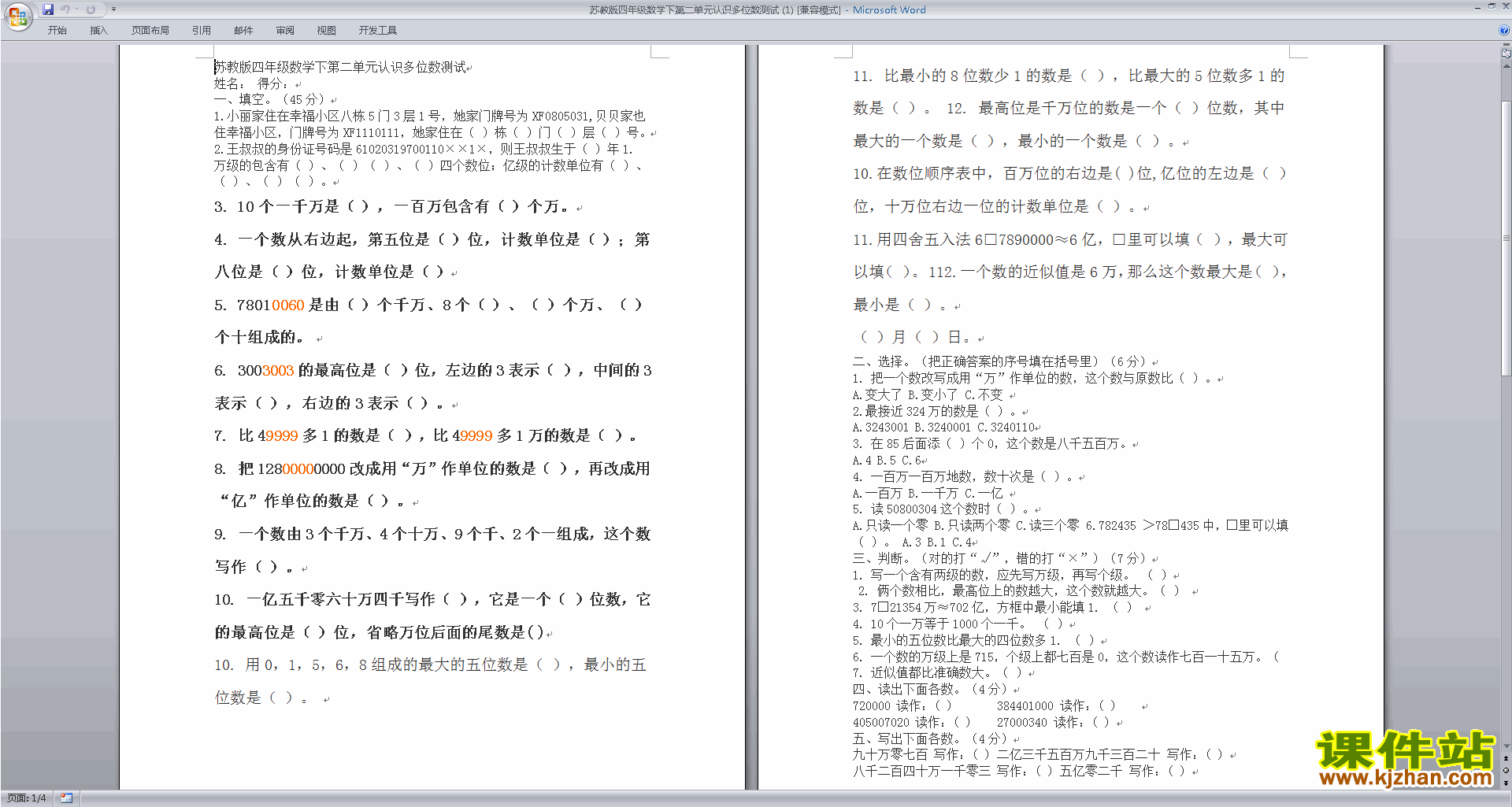Open the 邮件 ribbon tab
1512x807 pixels.
[243, 30]
